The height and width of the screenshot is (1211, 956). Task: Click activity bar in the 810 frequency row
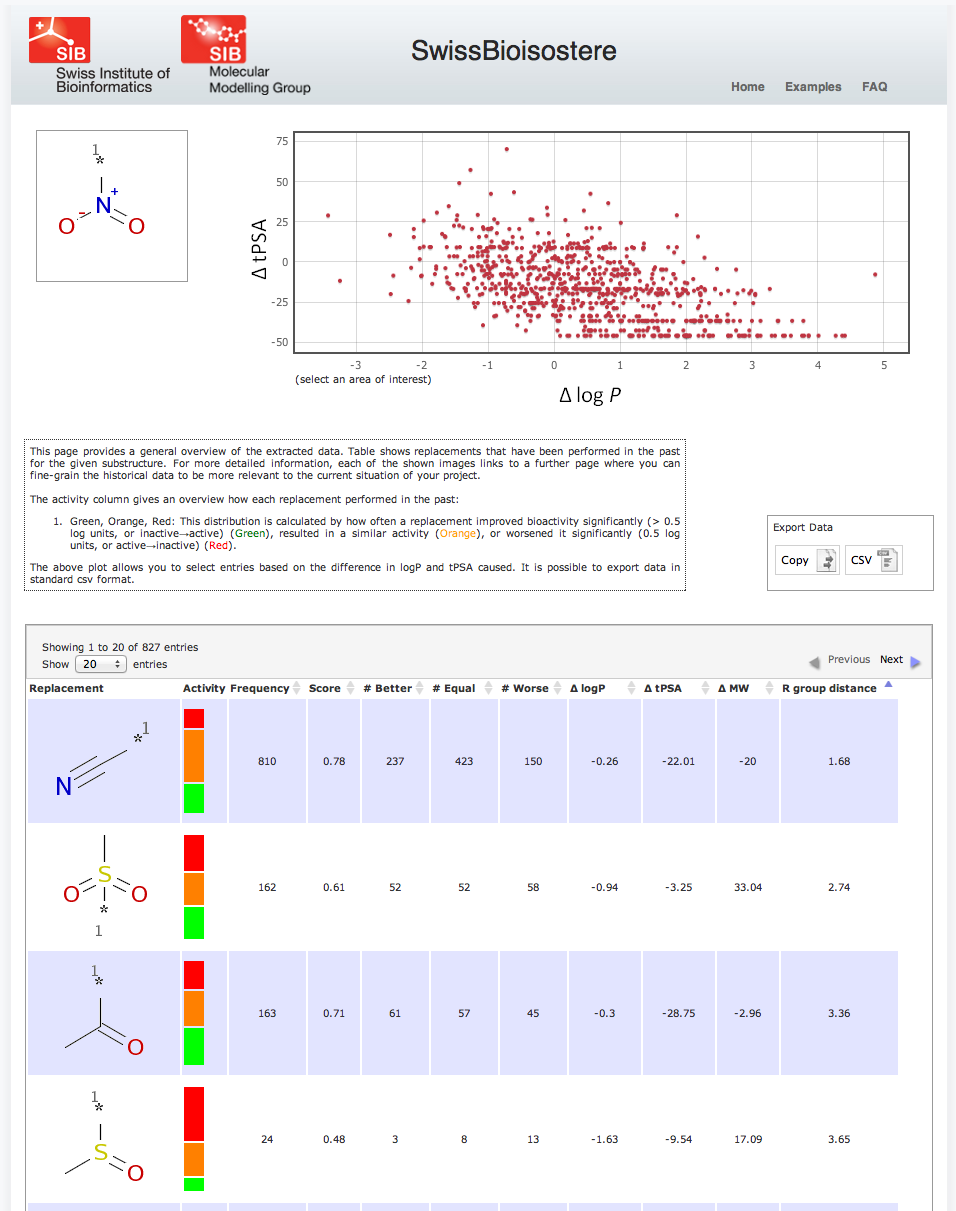[194, 761]
